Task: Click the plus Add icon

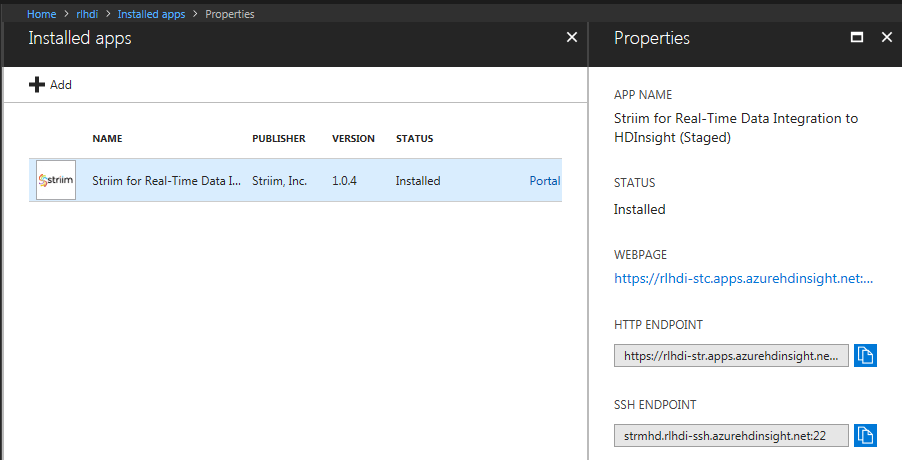Action: 37,85
